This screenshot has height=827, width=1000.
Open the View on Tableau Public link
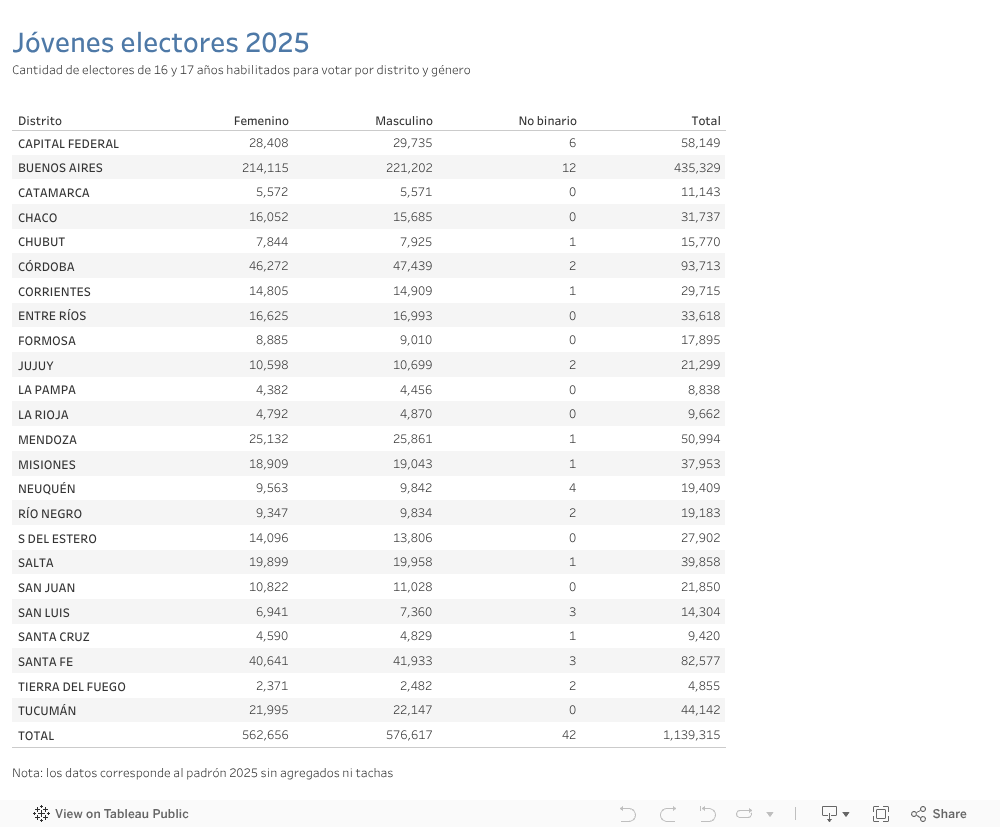pos(123,813)
